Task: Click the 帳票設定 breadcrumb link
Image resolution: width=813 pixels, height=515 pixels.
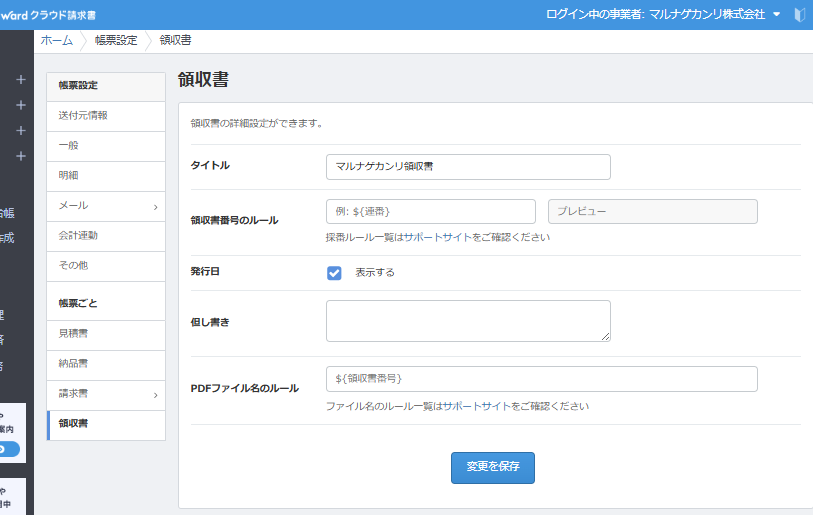Action: coord(116,40)
